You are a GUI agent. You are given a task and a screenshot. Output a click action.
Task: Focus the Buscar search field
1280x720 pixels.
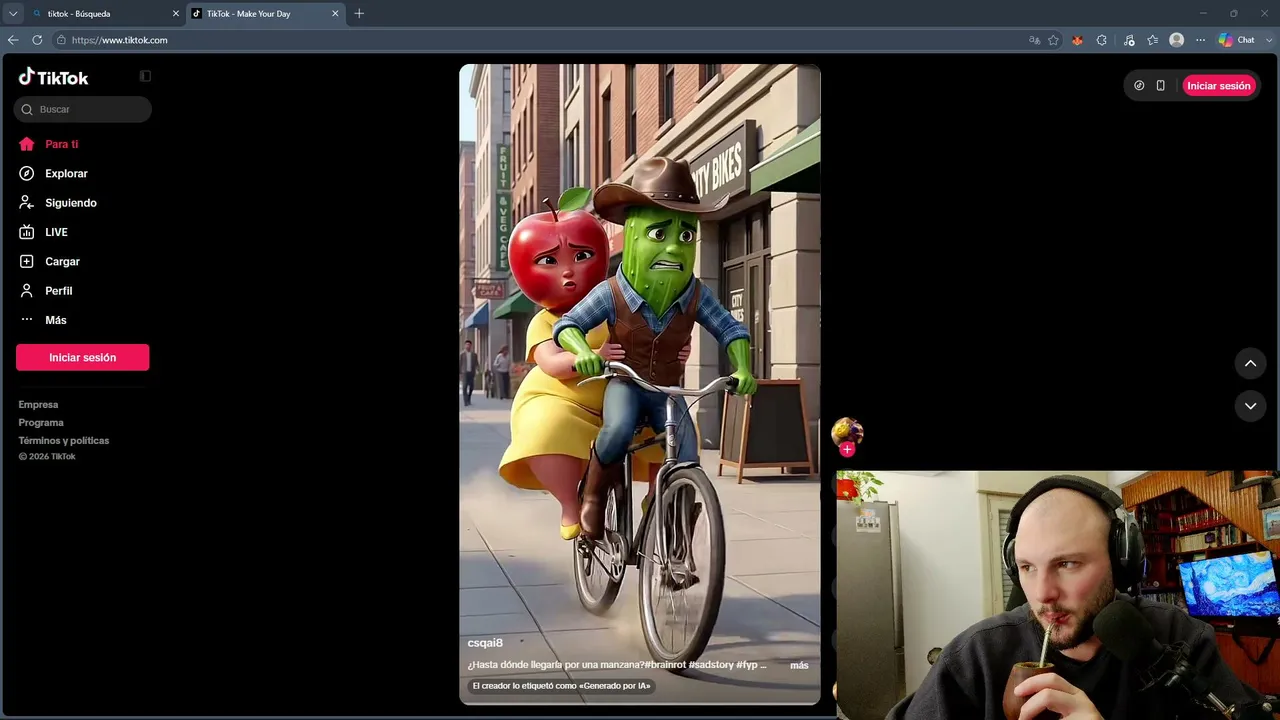83,109
